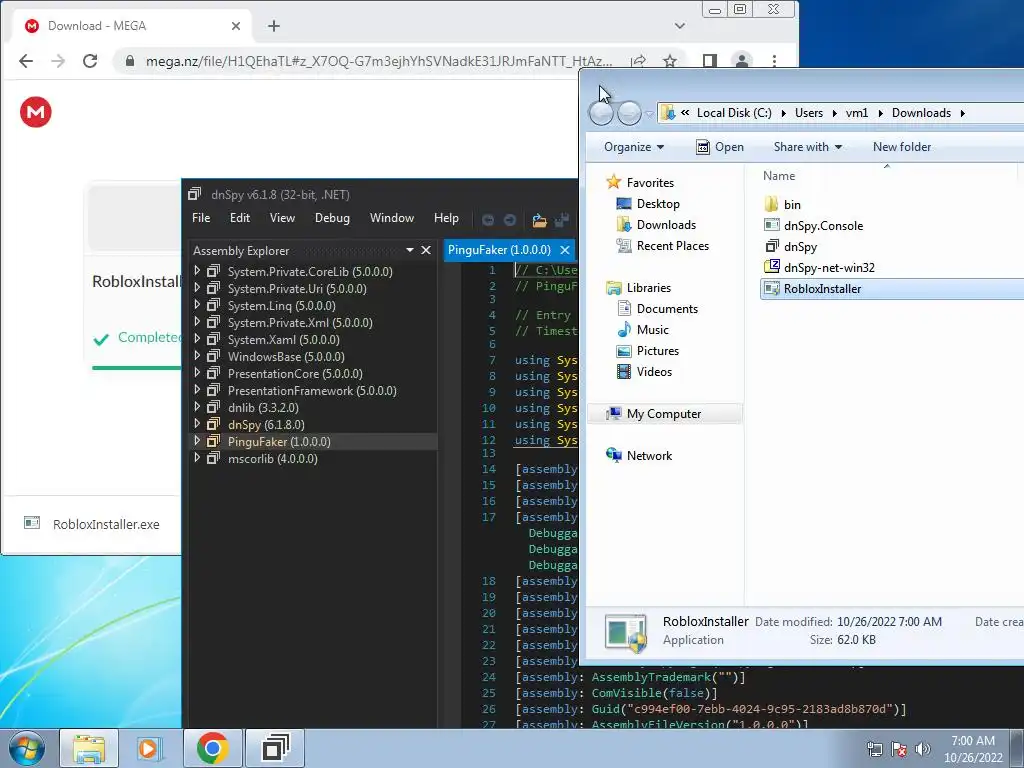Image resolution: width=1024 pixels, height=768 pixels.
Task: Open dnSpy View menu
Action: click(x=282, y=218)
